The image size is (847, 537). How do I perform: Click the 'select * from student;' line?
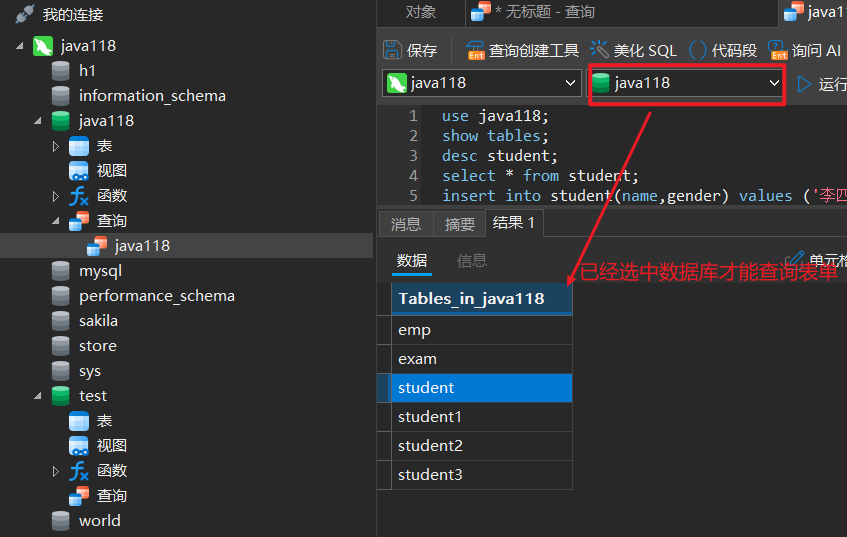point(540,176)
